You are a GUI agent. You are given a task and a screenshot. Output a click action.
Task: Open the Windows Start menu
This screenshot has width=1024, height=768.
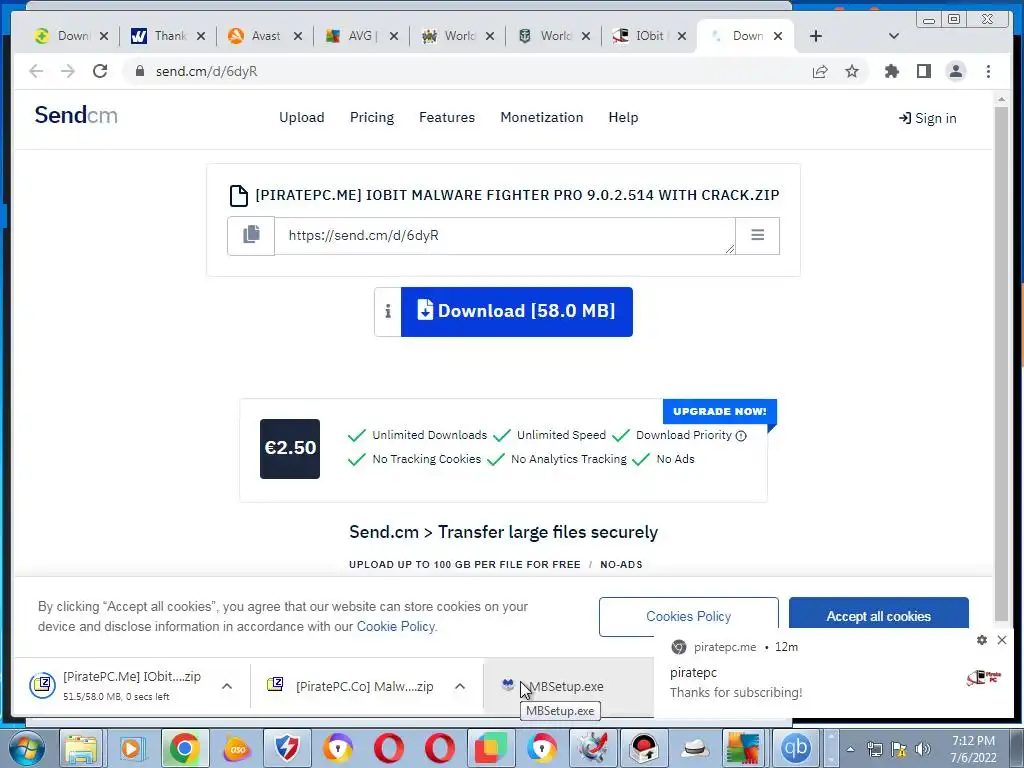click(x=26, y=749)
